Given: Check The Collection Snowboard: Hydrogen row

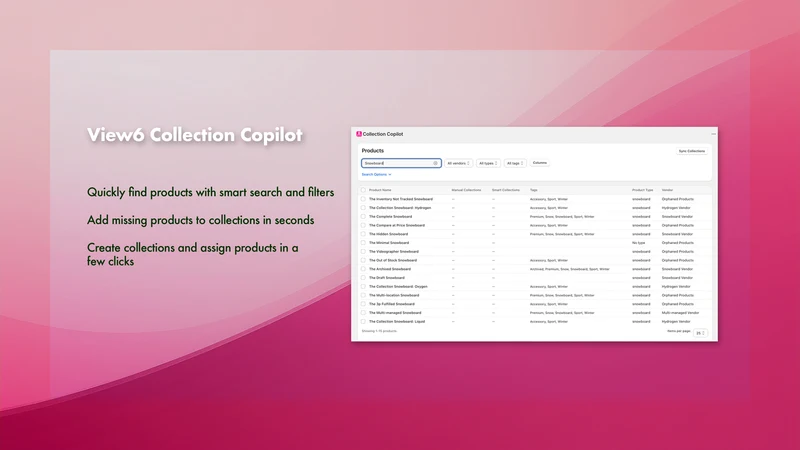Looking at the screenshot, I should (x=363, y=208).
